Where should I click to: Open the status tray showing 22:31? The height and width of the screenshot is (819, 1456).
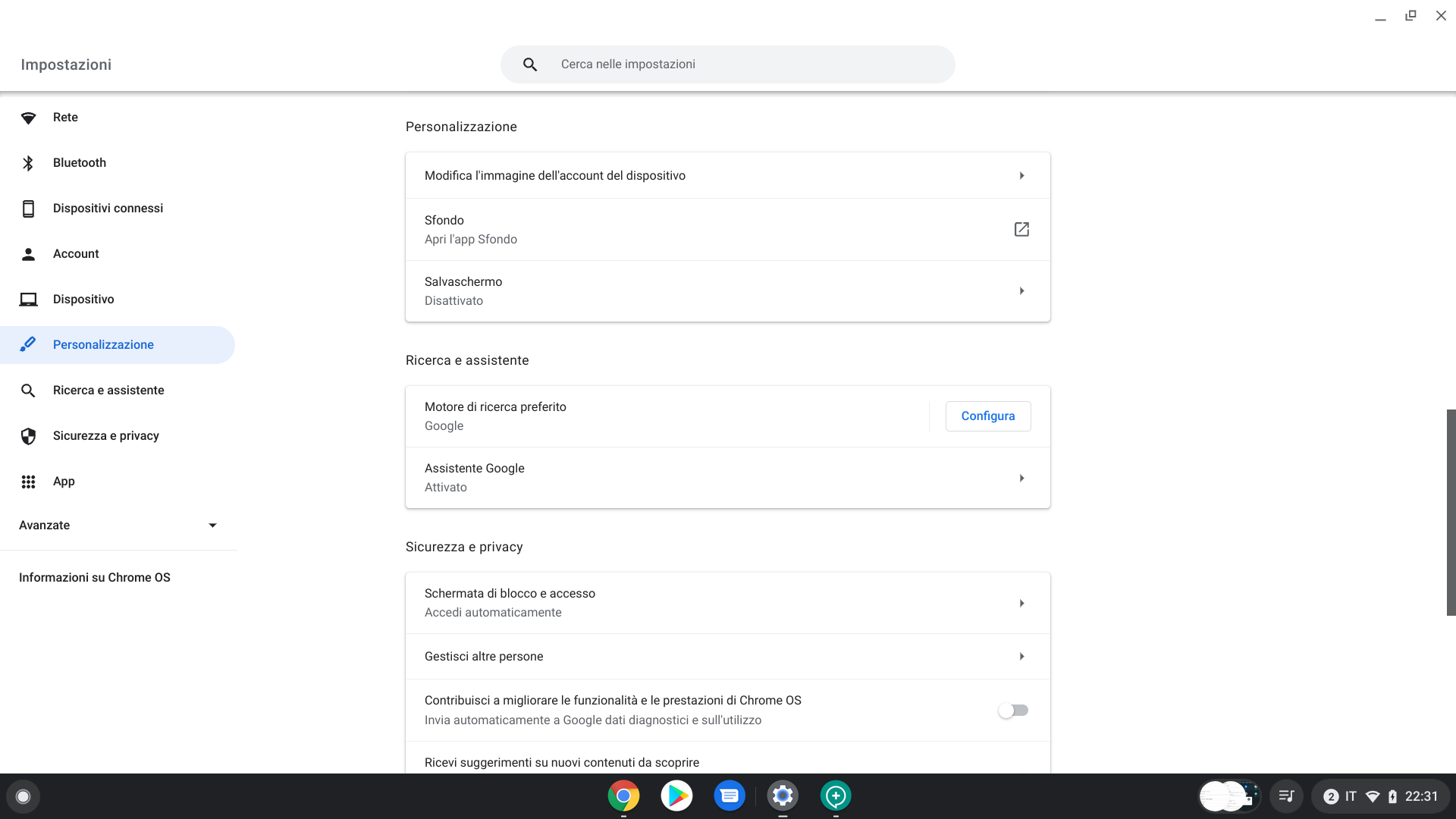tap(1380, 796)
